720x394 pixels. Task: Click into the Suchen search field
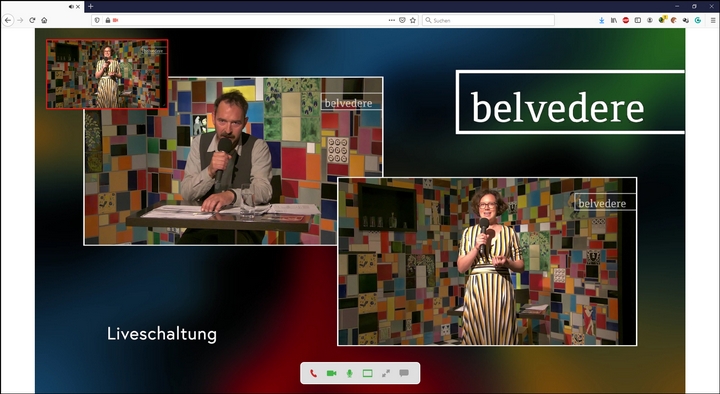[x=488, y=20]
